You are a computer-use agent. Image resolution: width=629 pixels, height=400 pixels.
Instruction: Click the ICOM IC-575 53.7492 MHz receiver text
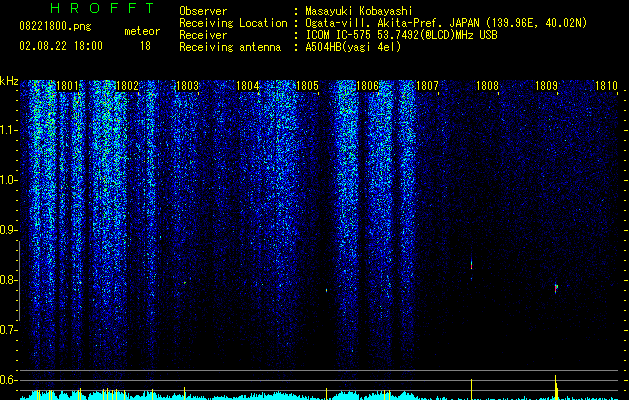point(401,35)
